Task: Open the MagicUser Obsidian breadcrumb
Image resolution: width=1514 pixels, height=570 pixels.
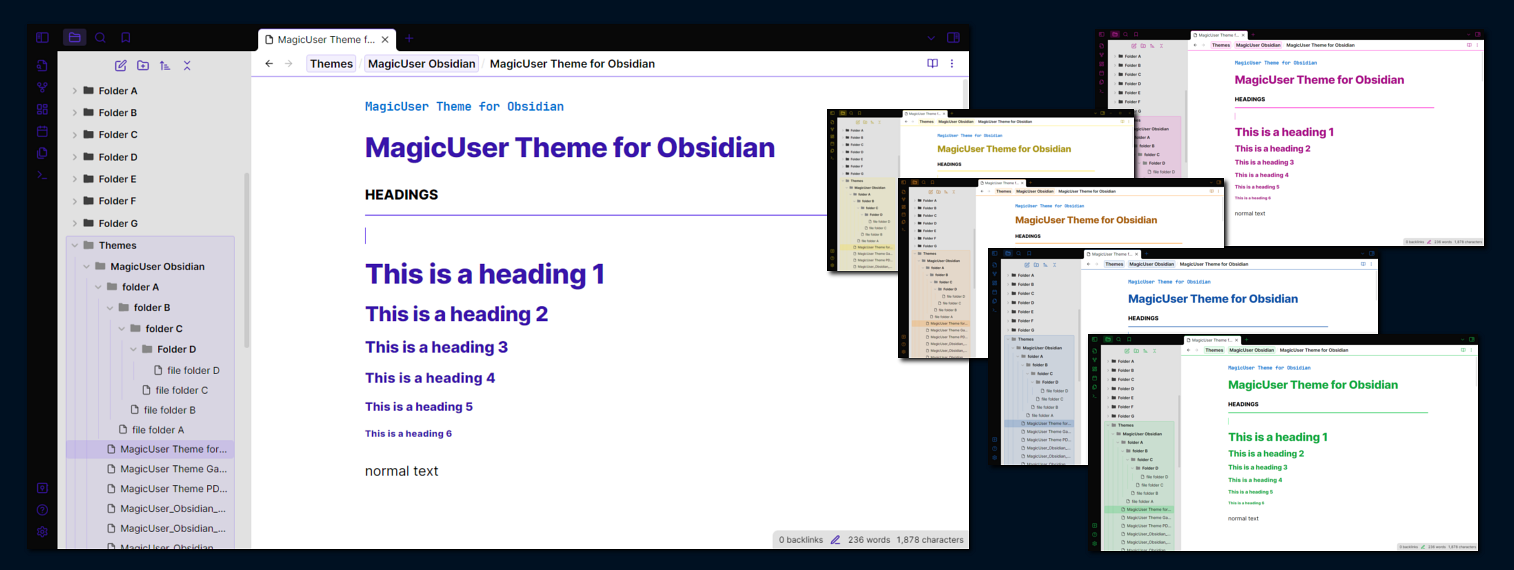Action: pos(421,64)
